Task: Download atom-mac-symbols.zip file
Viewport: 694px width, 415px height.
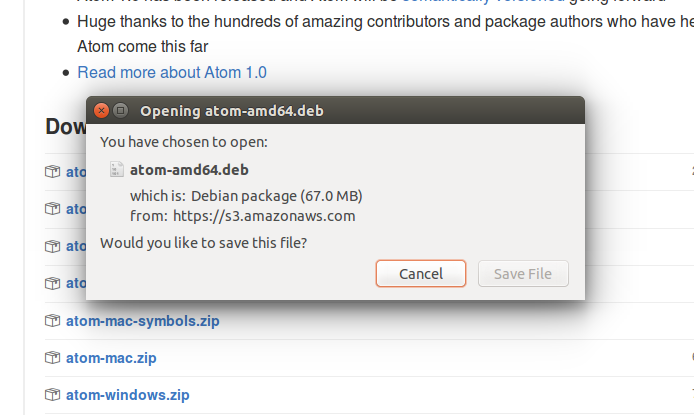Action: 143,321
